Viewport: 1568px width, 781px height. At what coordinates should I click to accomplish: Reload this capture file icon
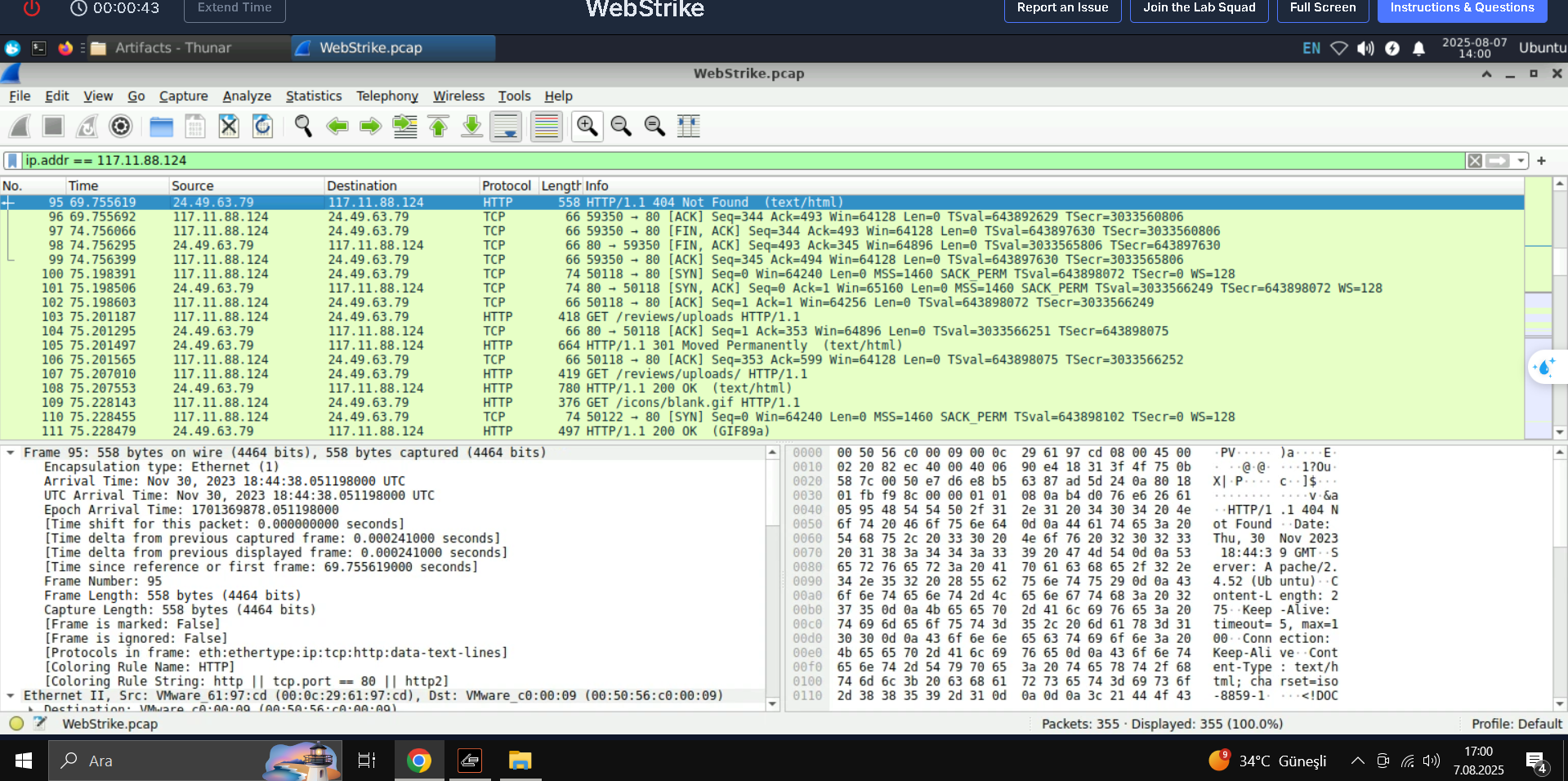[x=262, y=126]
